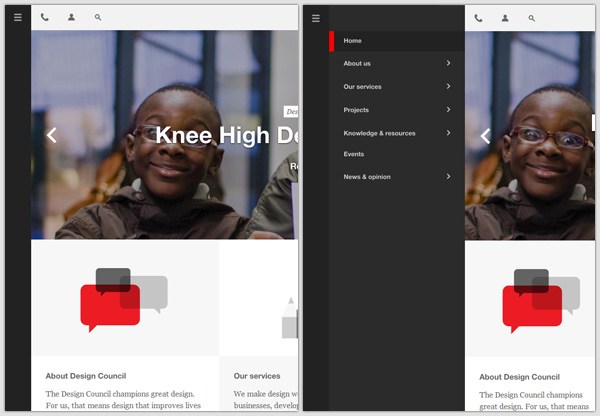The image size is (600, 416).
Task: Click 'The Design Council champions' text in right view
Action: tap(531, 395)
